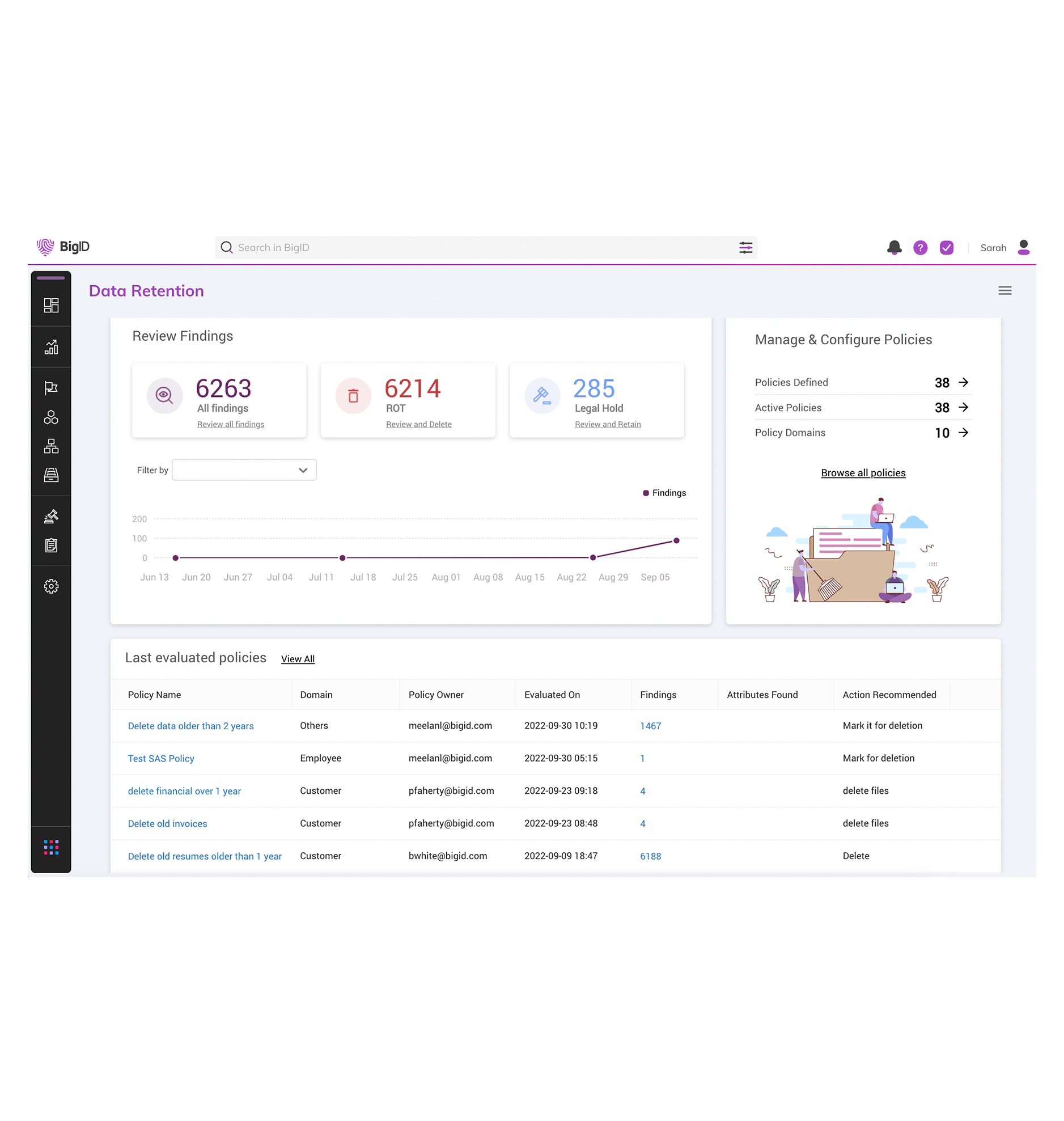
Task: Click the magnifier icon in search bar
Action: (227, 248)
